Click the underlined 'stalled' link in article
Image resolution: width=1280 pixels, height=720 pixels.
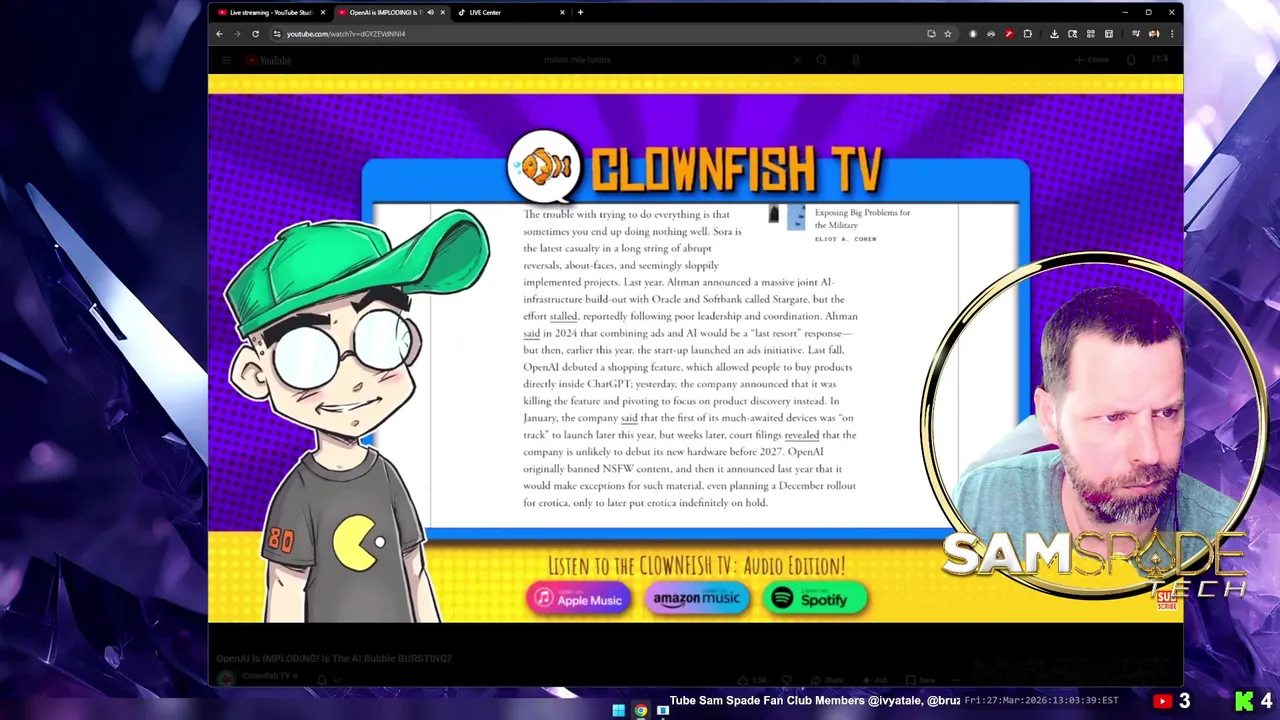point(563,316)
